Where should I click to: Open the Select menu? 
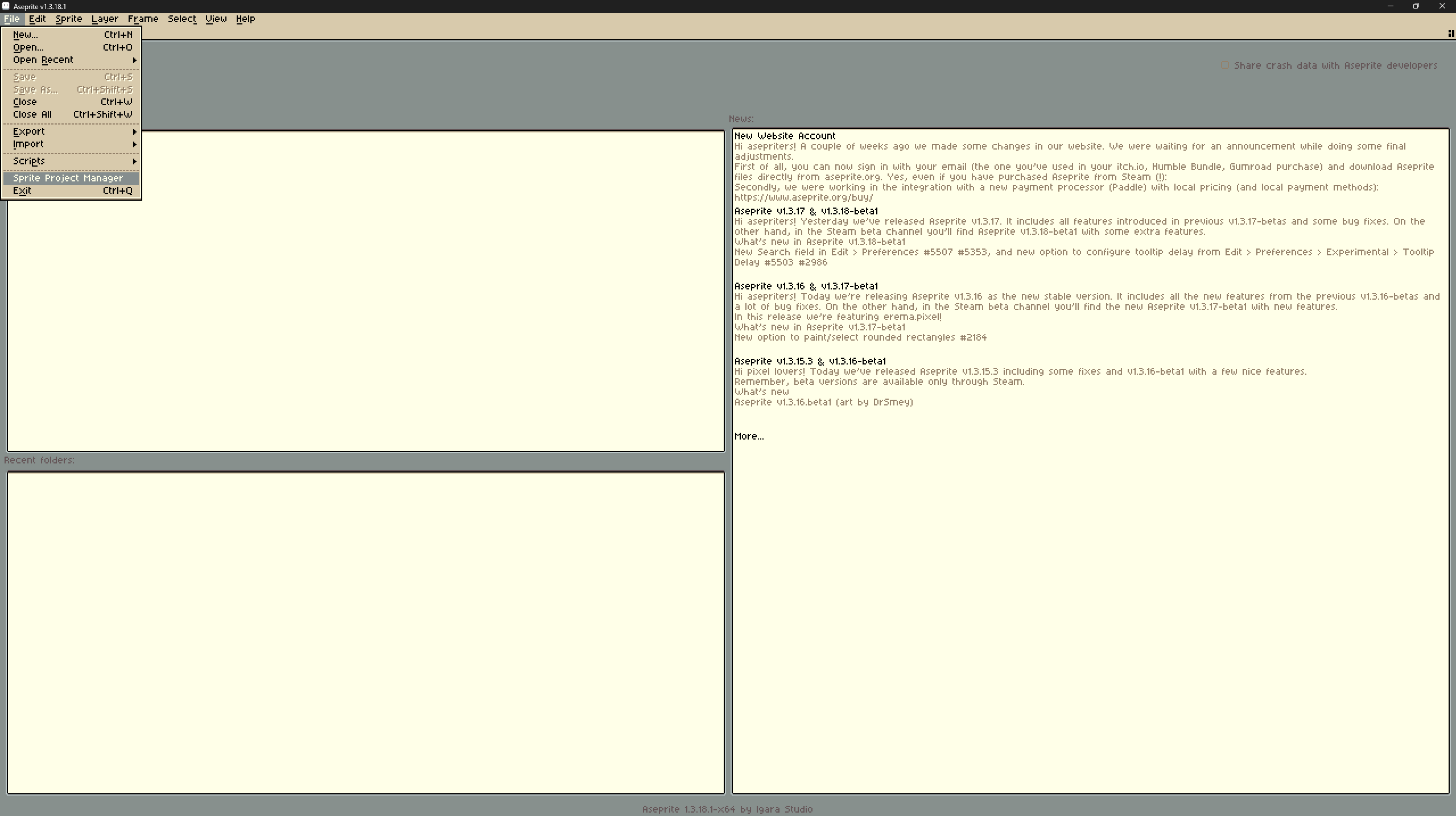point(182,19)
